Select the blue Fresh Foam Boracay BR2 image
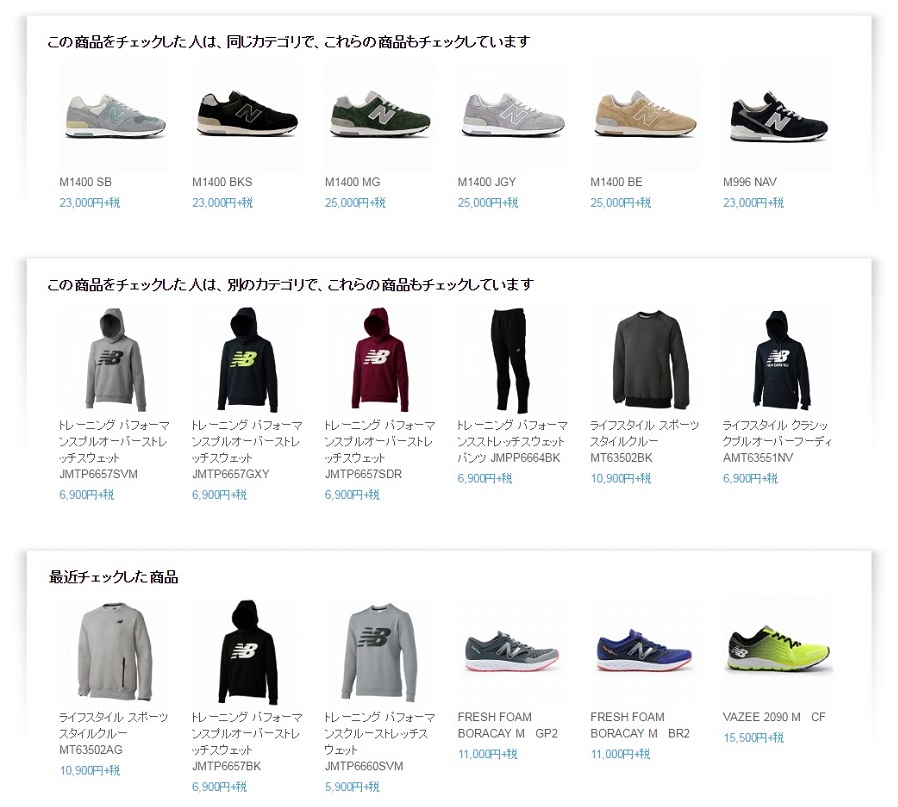This screenshot has width=898, height=807. 645,652
